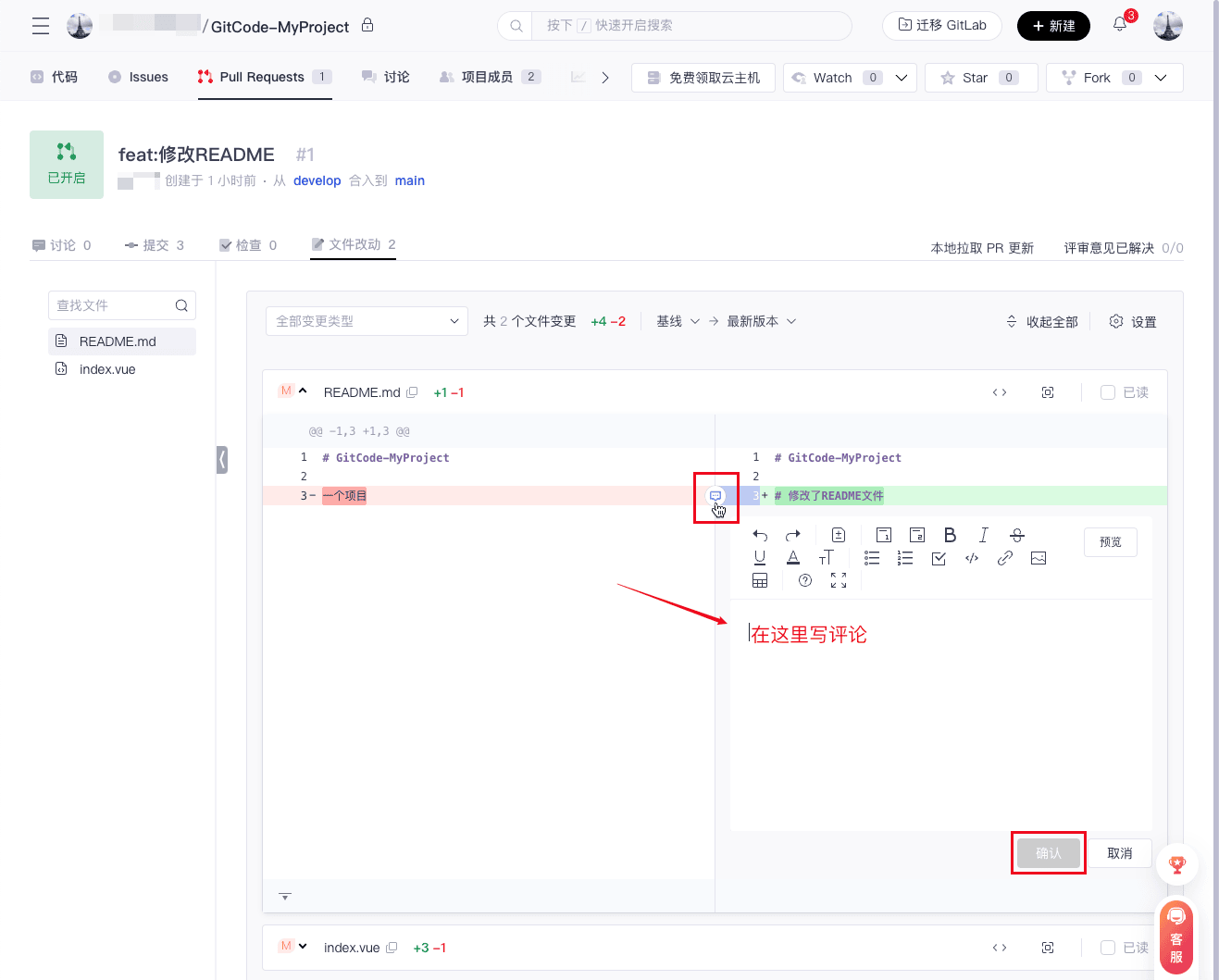This screenshot has width=1219, height=980.
Task: Click the undo arrow in editor
Action: point(760,535)
